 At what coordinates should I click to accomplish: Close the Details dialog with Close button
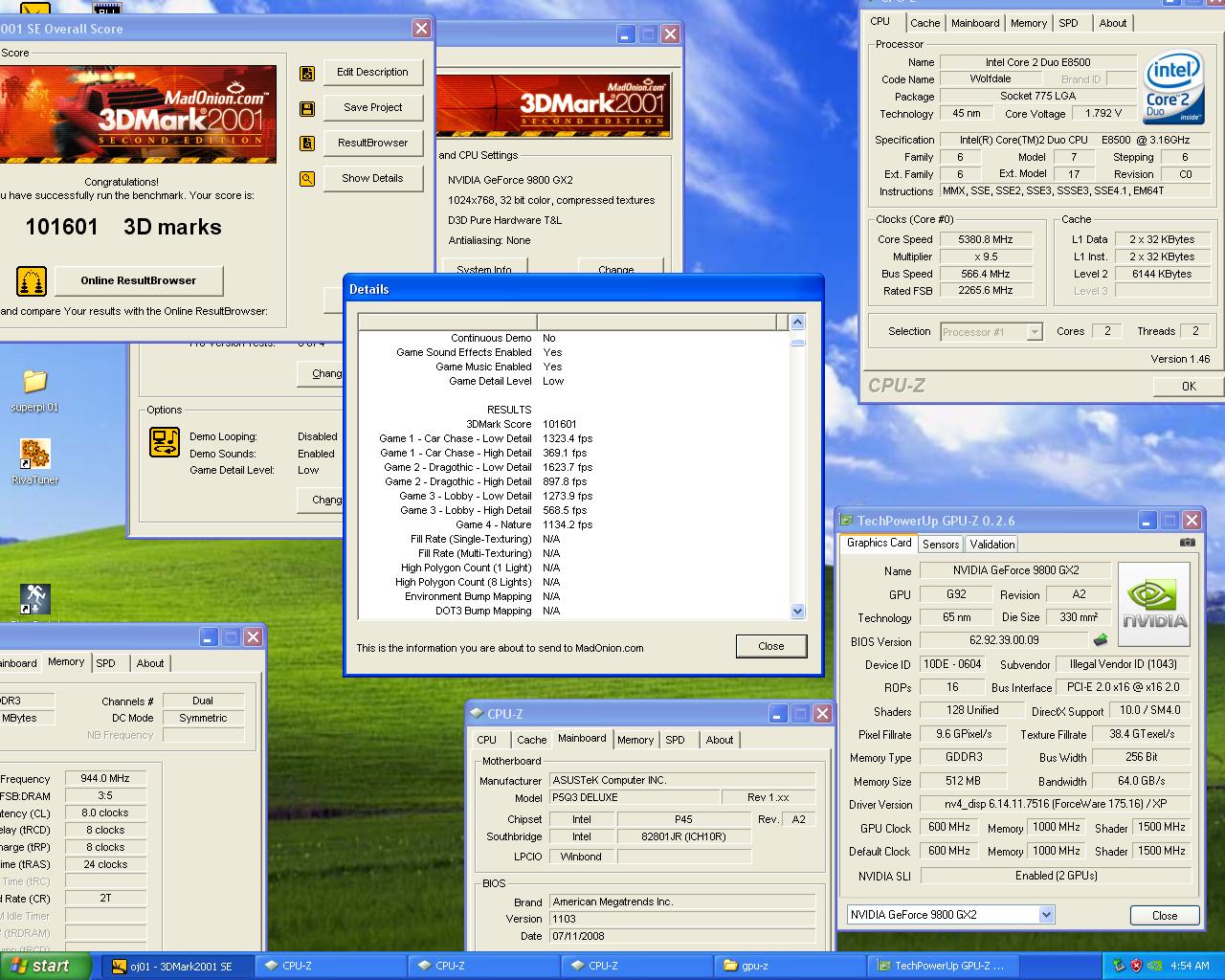[770, 646]
